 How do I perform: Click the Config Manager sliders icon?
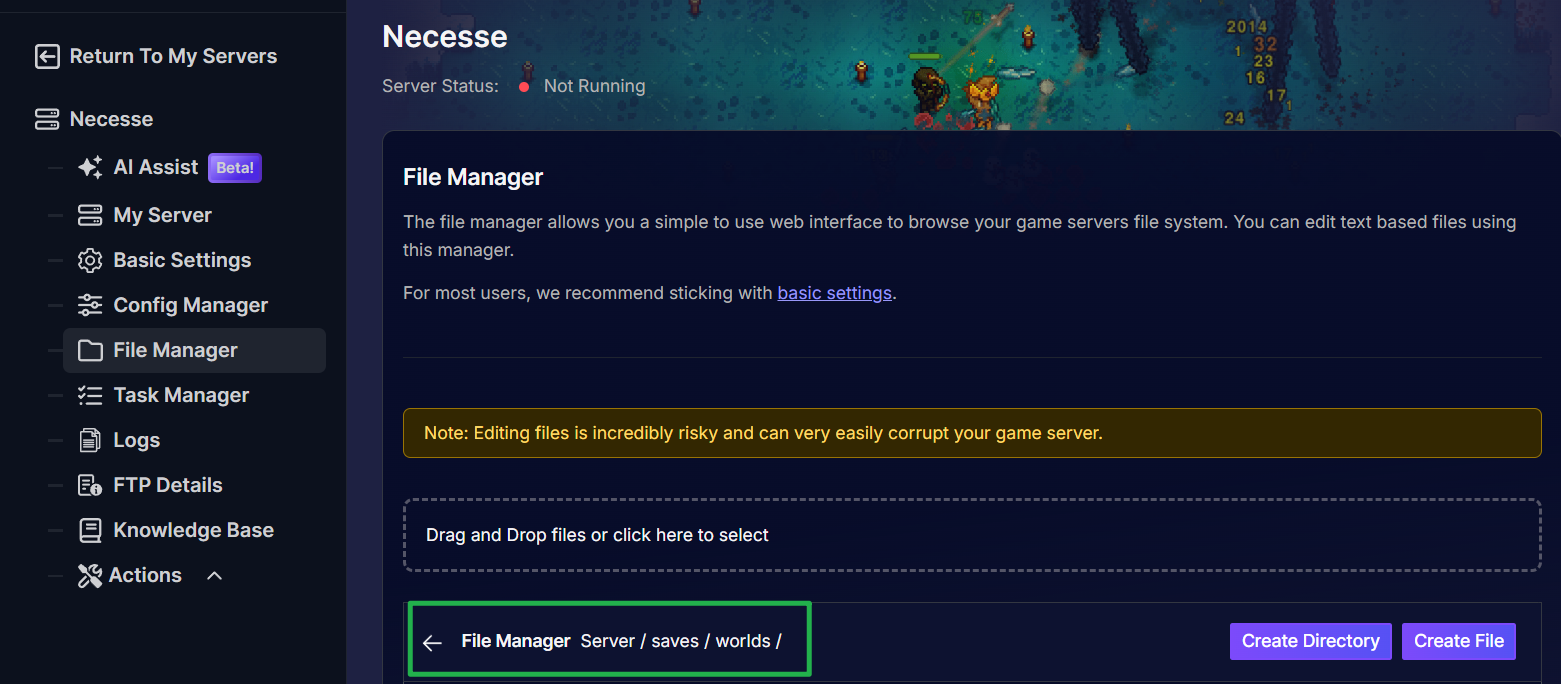point(90,306)
